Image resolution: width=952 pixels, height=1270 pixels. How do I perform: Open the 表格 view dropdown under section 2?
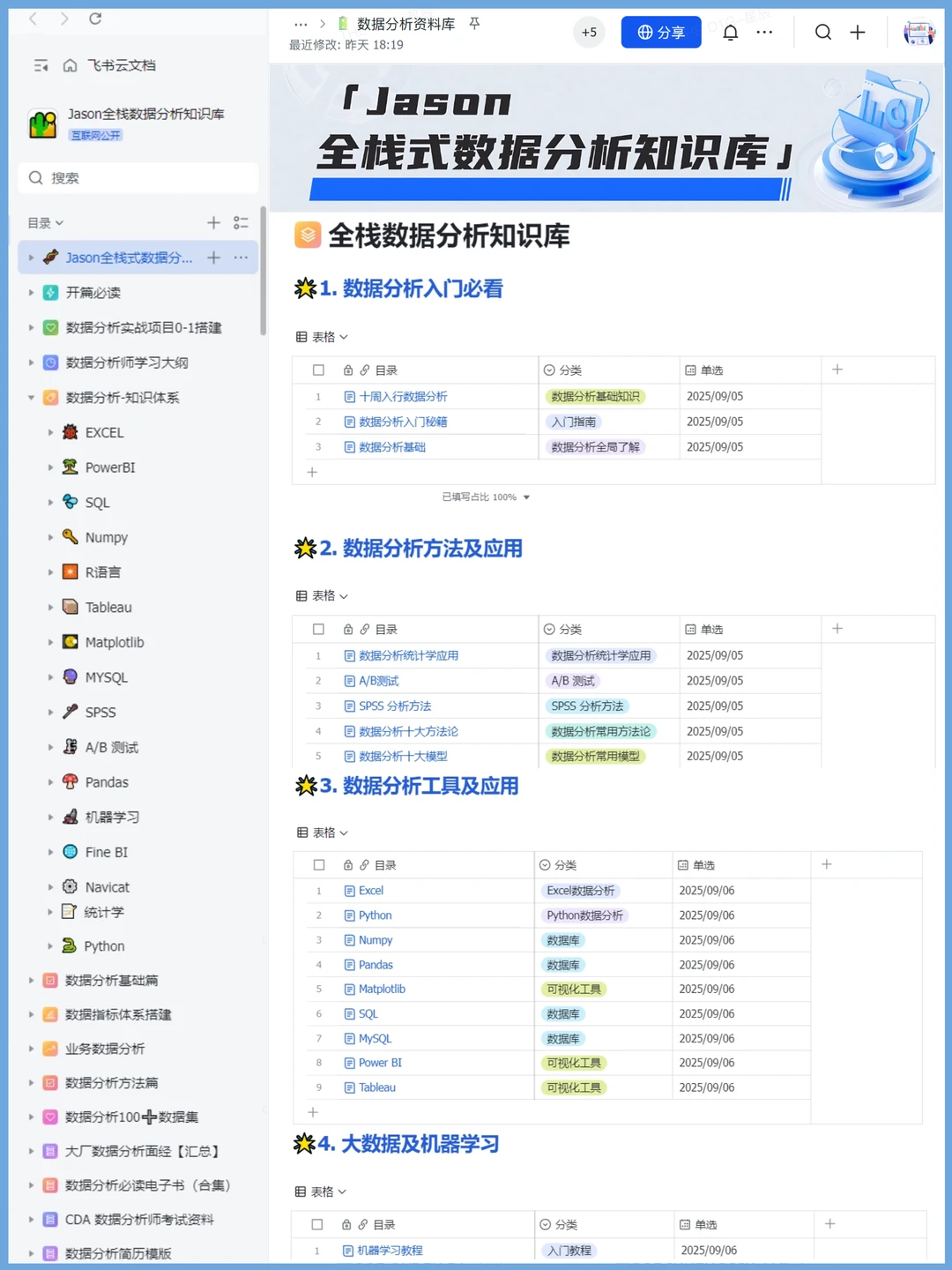(323, 596)
